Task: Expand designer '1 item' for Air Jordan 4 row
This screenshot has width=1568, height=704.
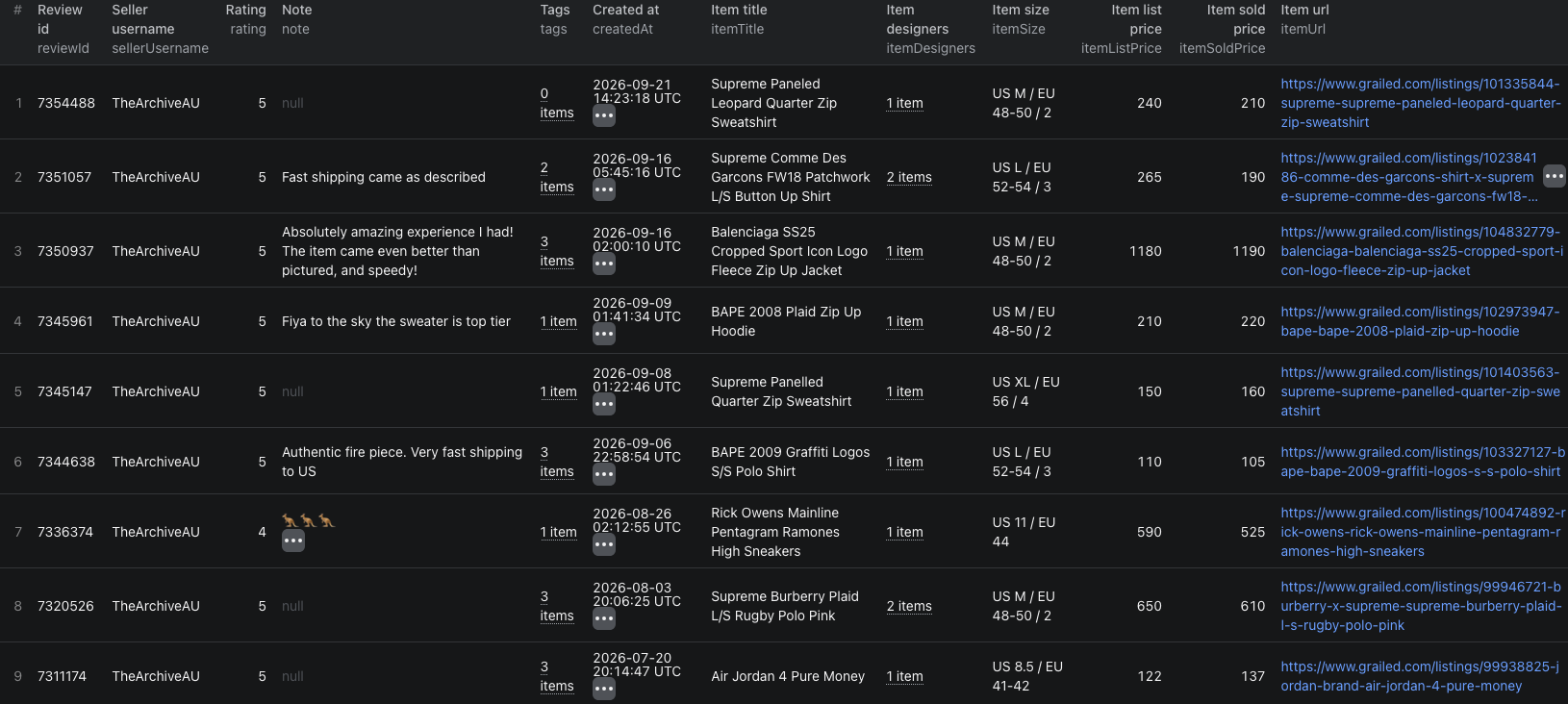Action: click(905, 676)
